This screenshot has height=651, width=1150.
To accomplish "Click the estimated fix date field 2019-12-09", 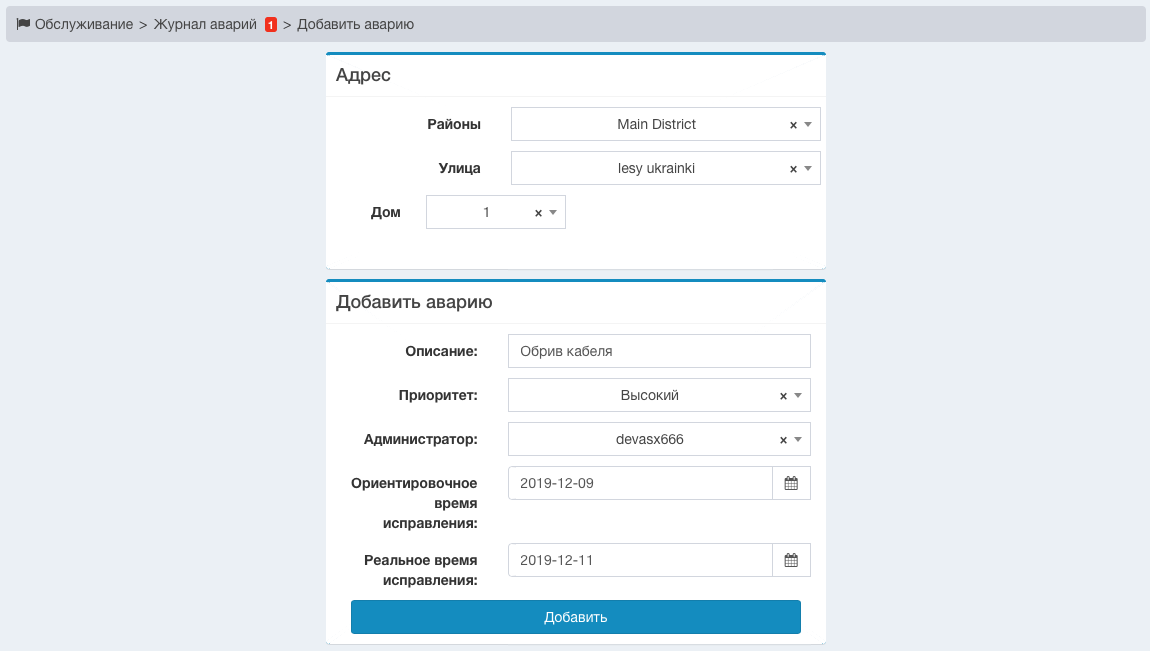I will click(640, 483).
